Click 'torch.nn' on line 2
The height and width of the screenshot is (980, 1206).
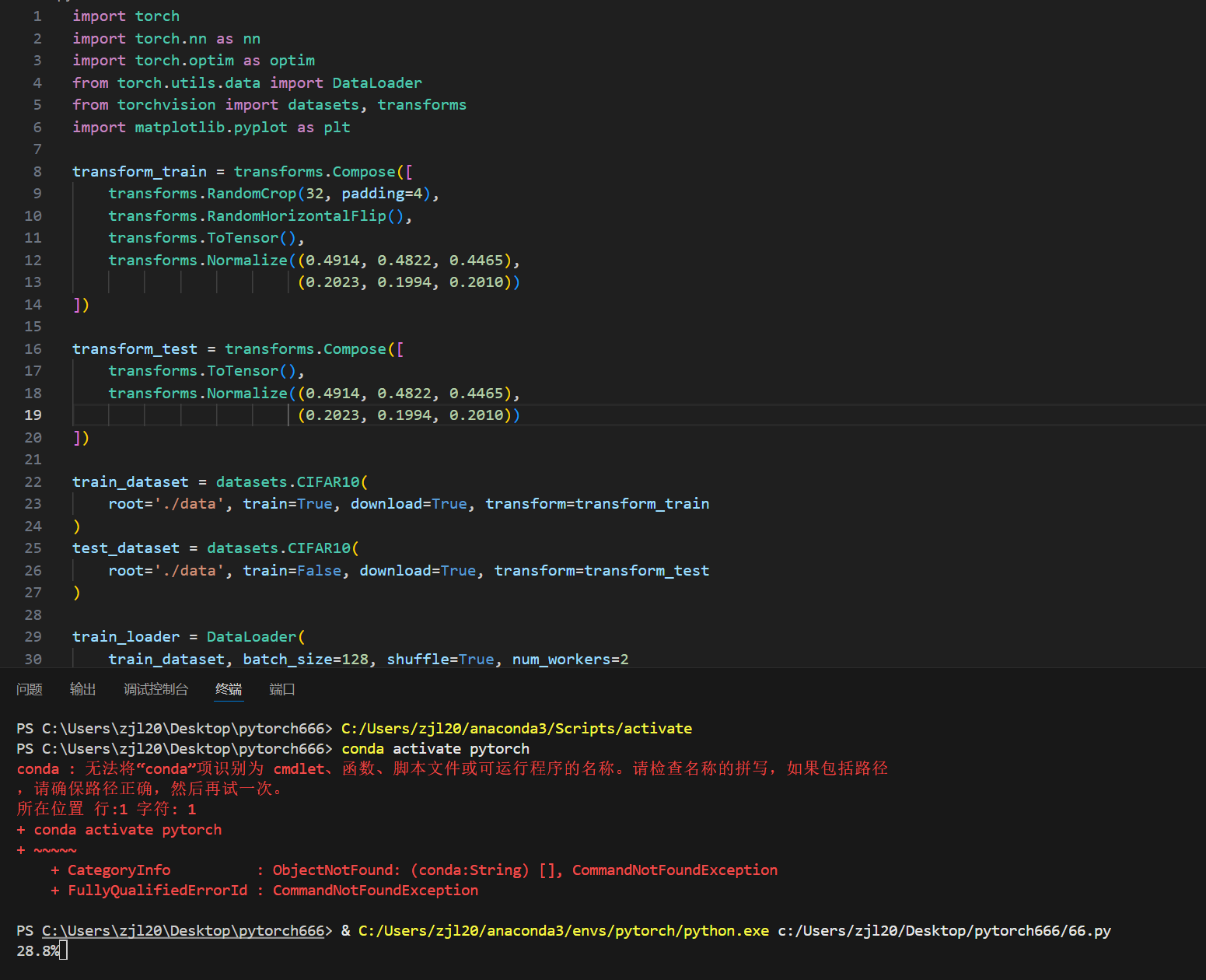171,39
